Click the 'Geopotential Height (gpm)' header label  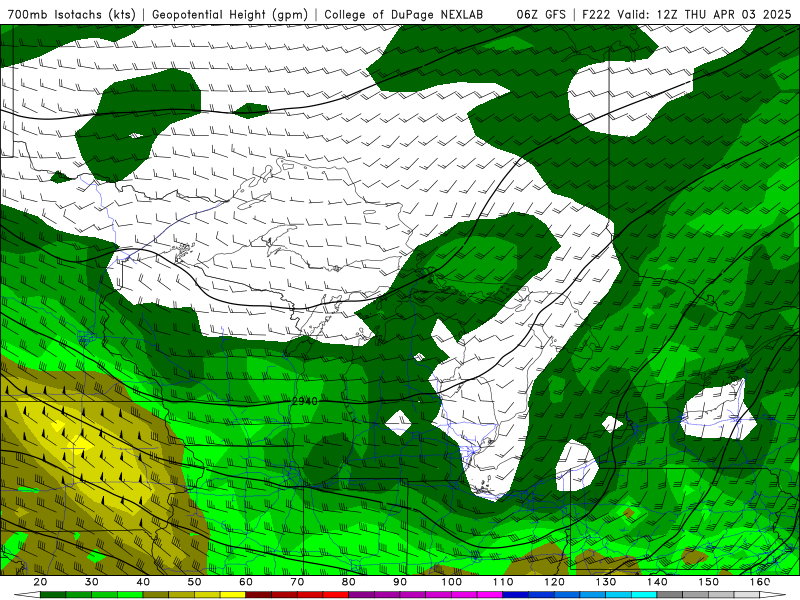[230, 15]
